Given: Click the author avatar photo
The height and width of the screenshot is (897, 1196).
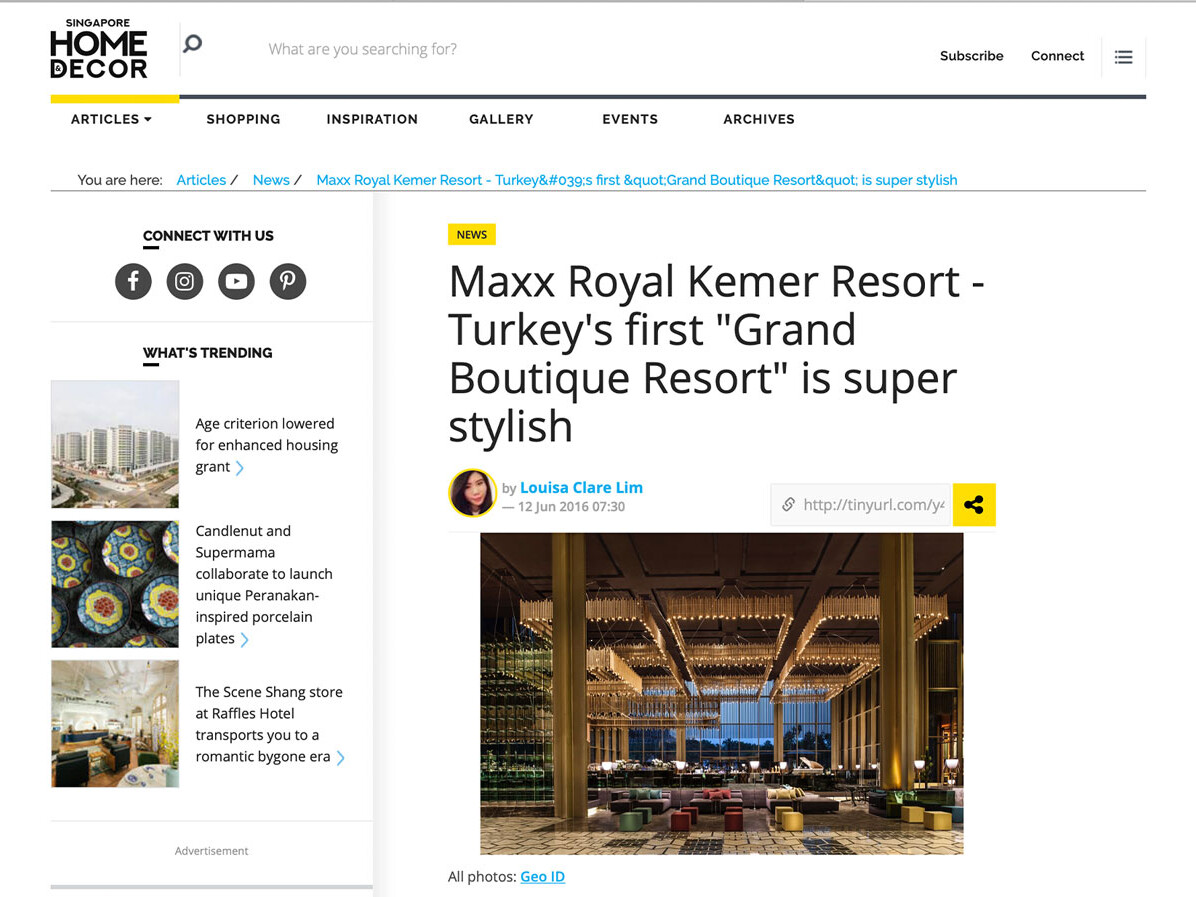Looking at the screenshot, I should click(x=473, y=493).
